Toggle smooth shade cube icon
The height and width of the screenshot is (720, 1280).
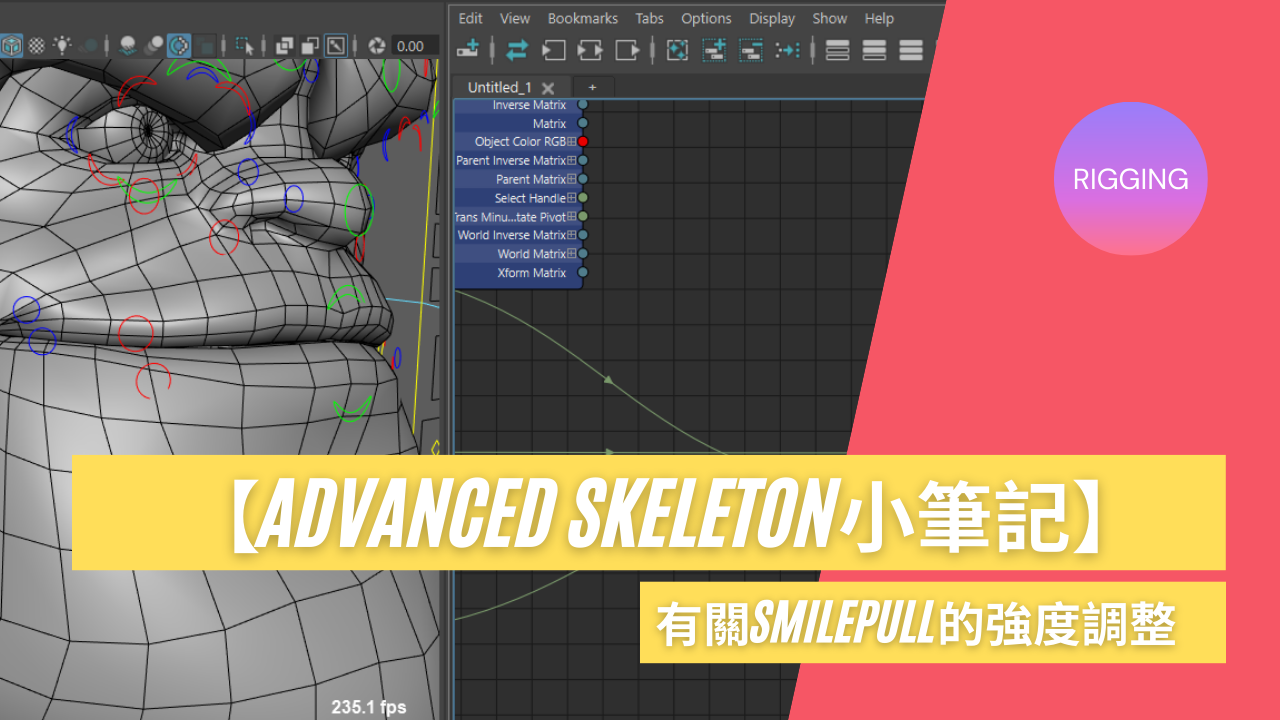[x=11, y=45]
